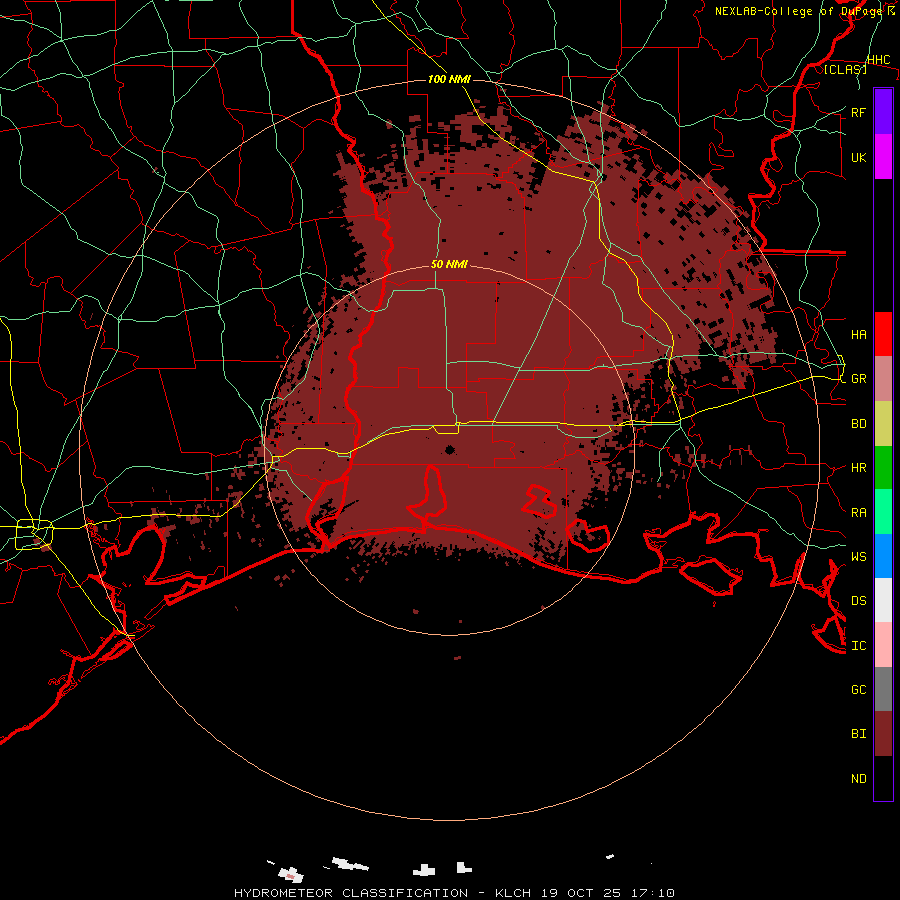
Task: Click the UK magenta legend swatch
Action: pyautogui.click(x=883, y=157)
